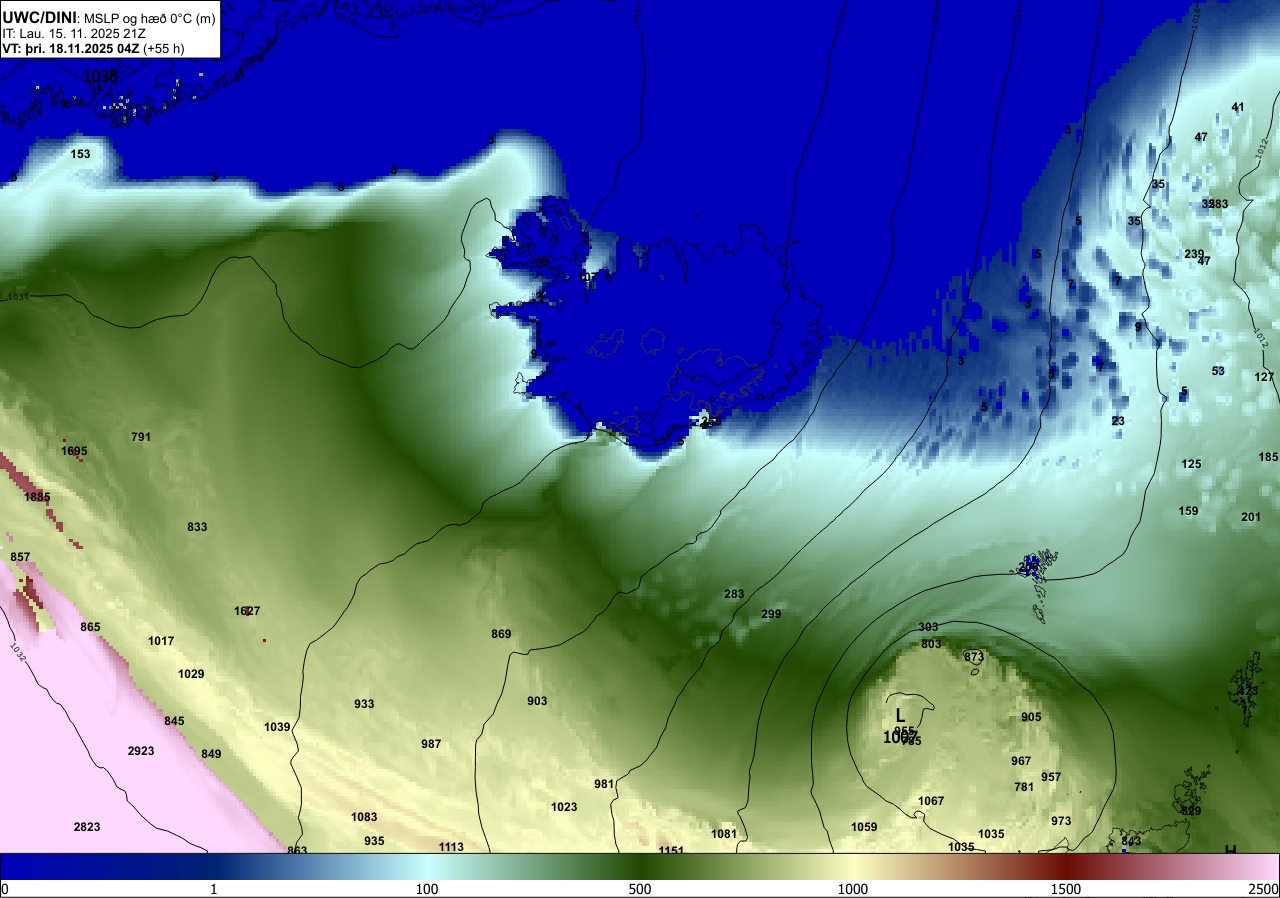
Task: Click the 1029 height value
Action: point(191,674)
